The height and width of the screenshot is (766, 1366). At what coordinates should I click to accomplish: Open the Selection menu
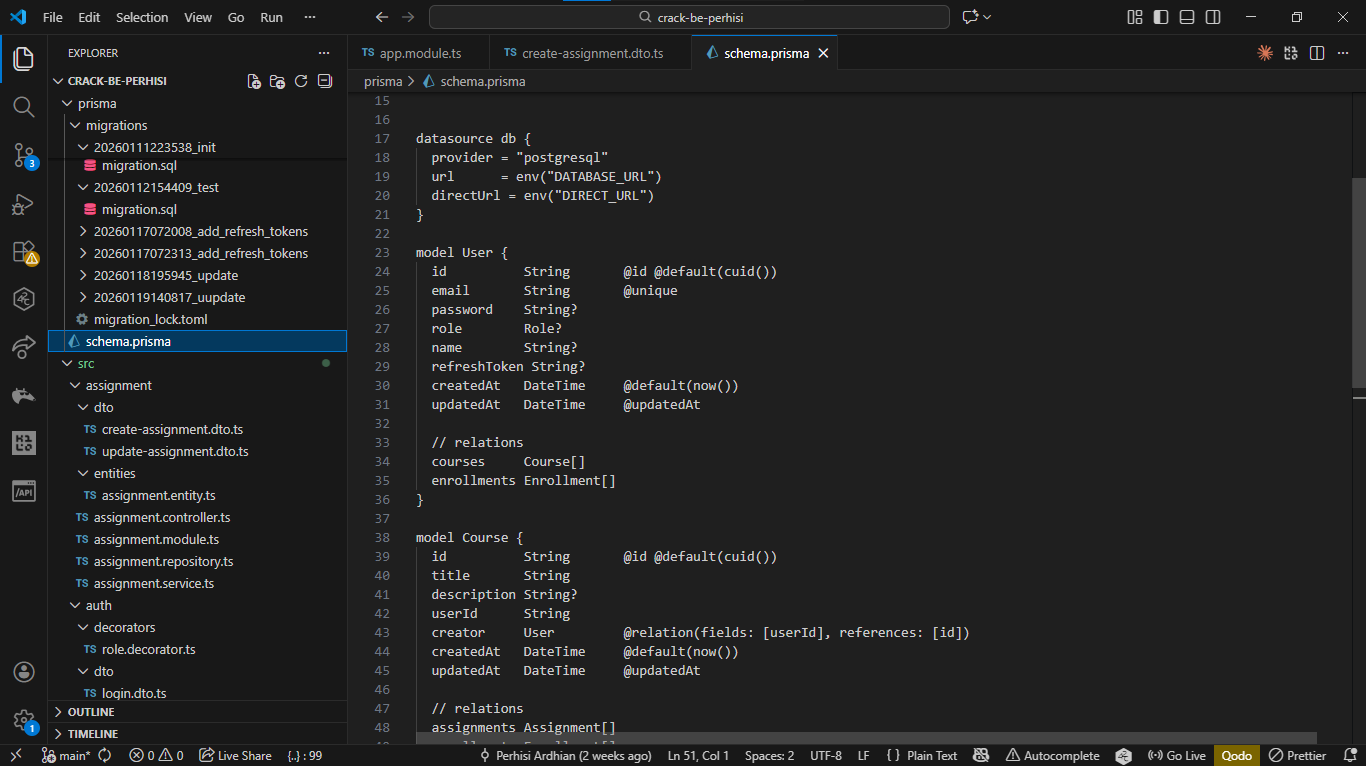(x=142, y=17)
